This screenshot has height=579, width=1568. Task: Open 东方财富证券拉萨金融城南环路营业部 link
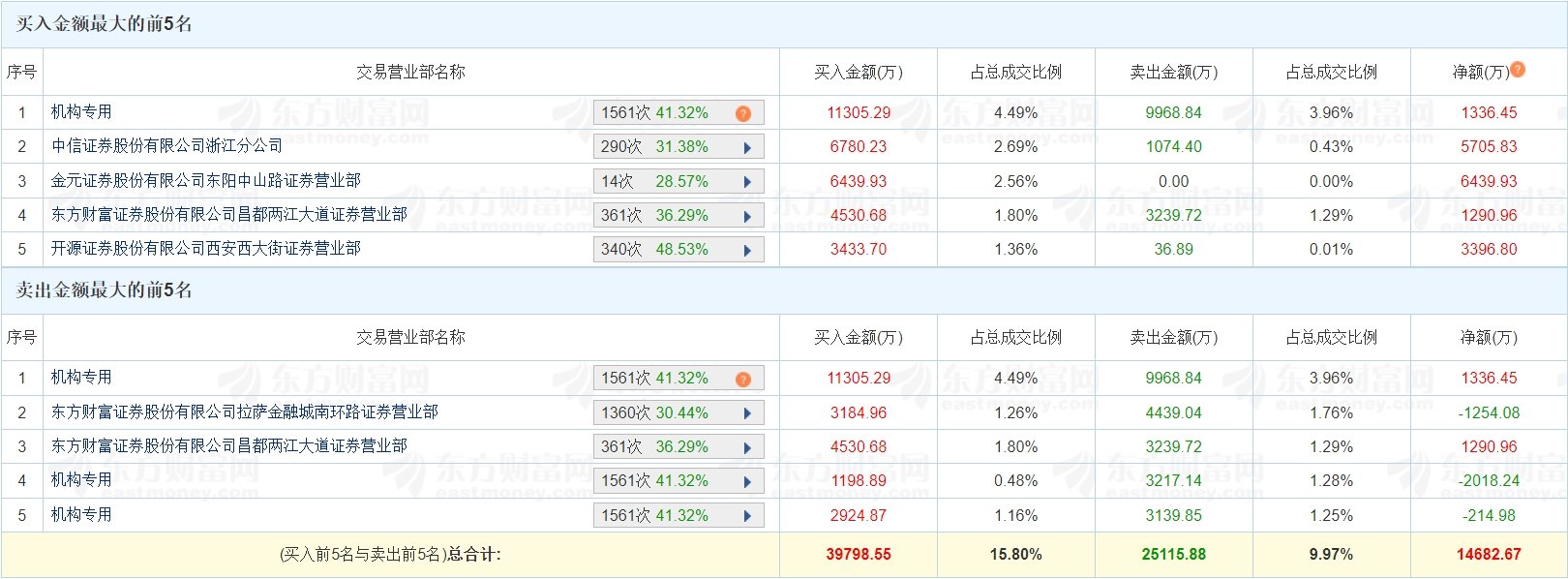point(245,412)
